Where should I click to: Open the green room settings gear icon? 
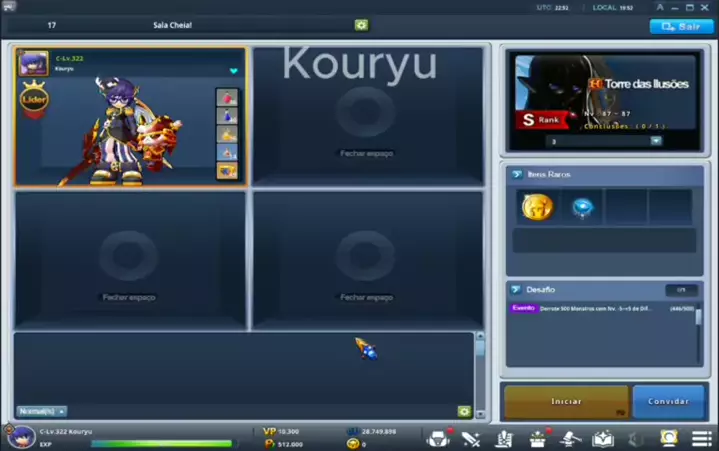(361, 25)
